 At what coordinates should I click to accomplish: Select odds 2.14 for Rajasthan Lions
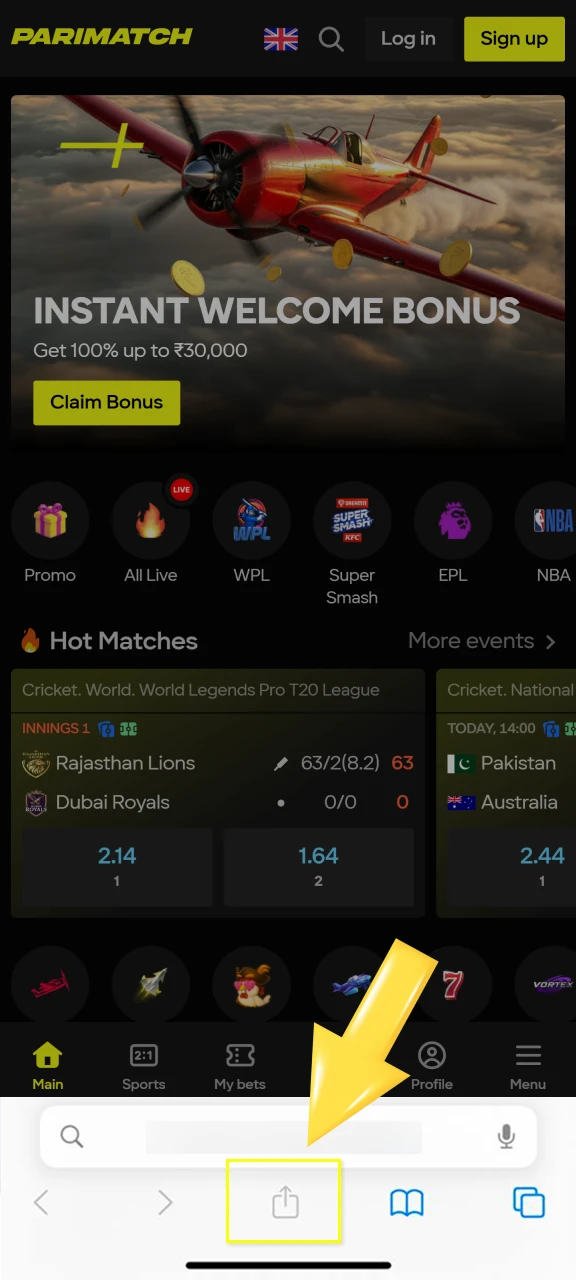pyautogui.click(x=117, y=866)
